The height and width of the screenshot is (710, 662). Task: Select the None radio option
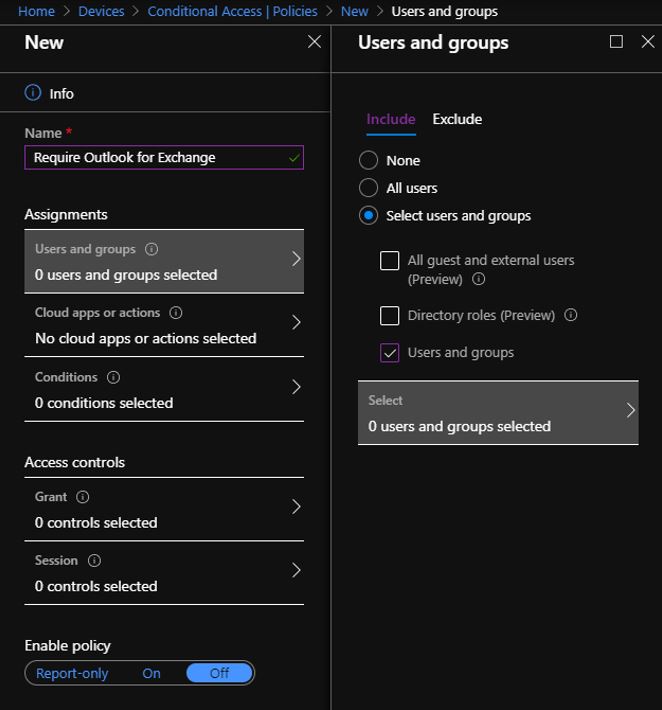pos(368,160)
